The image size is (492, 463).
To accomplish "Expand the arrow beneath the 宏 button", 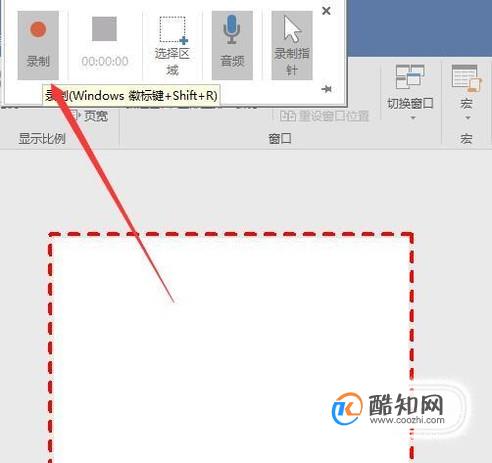I will pyautogui.click(x=467, y=118).
